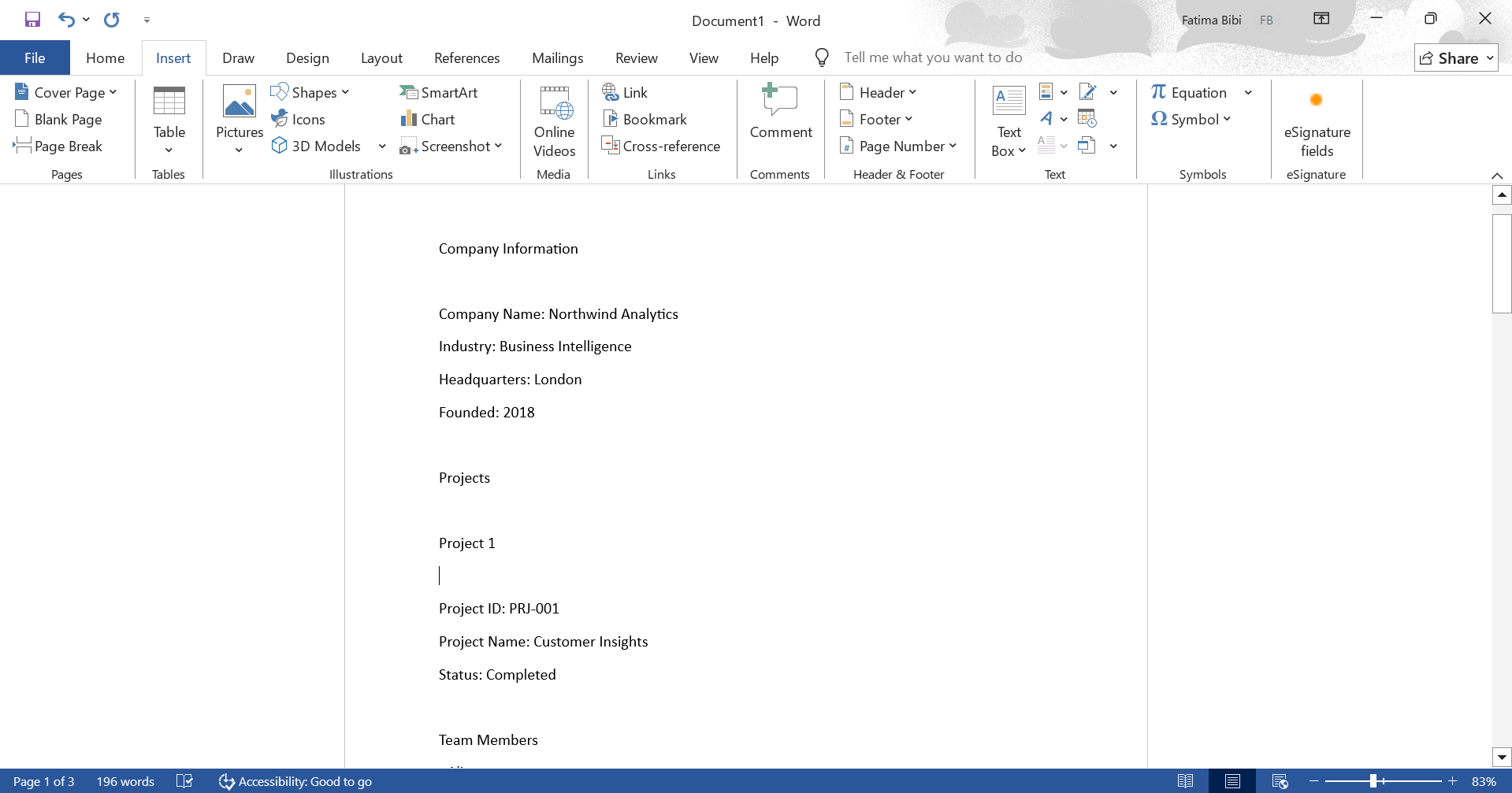This screenshot has width=1512, height=793.
Task: Click the Share button
Action: coord(1455,58)
